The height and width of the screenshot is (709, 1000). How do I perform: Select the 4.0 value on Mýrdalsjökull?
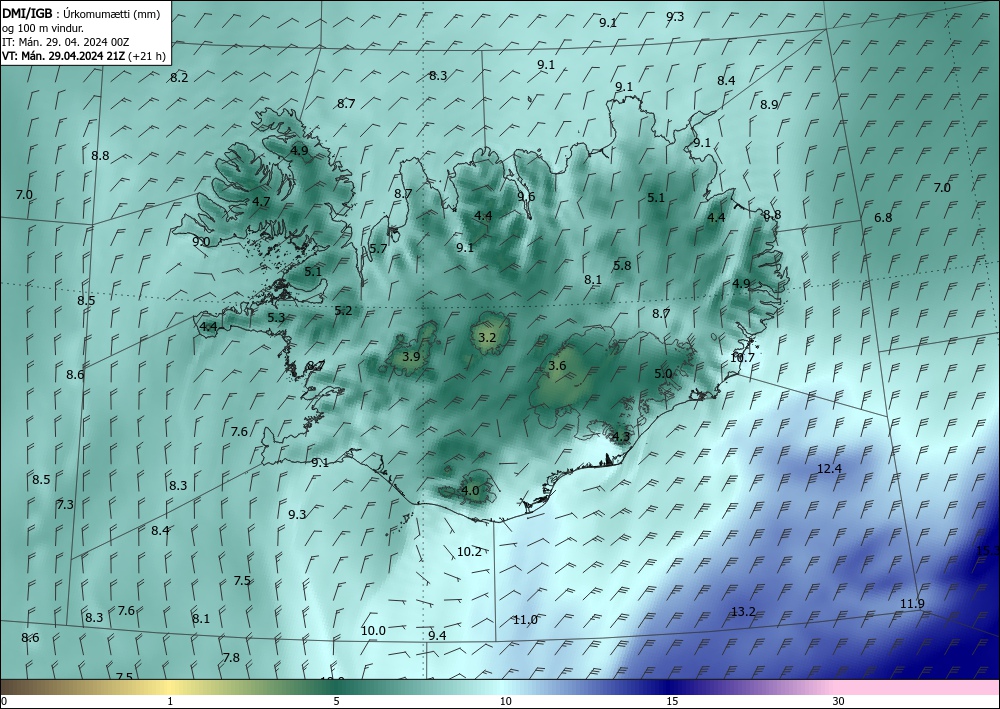[x=470, y=491]
